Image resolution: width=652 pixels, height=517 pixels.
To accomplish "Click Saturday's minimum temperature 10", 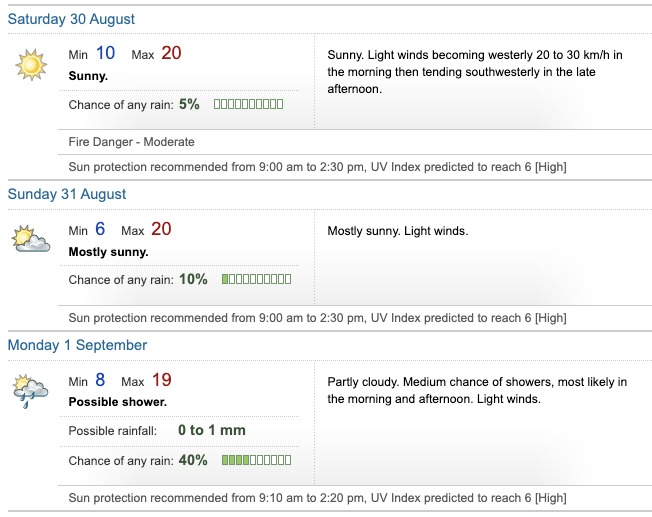I will coord(105,53).
